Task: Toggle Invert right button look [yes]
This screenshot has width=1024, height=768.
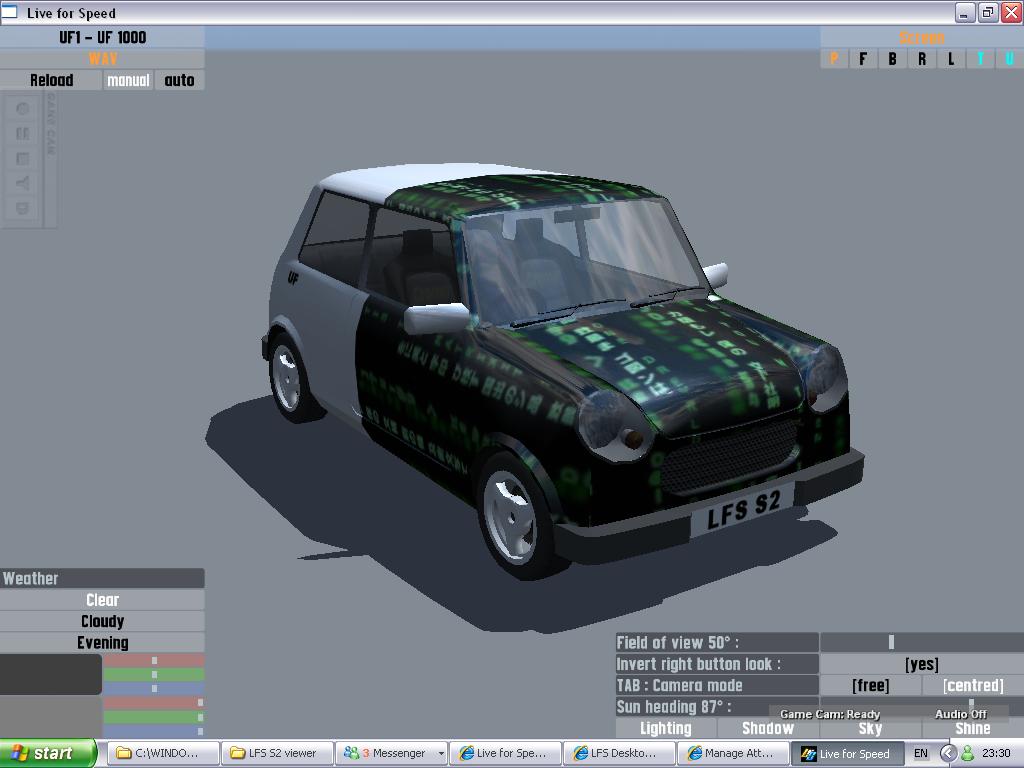Action: coord(922,664)
